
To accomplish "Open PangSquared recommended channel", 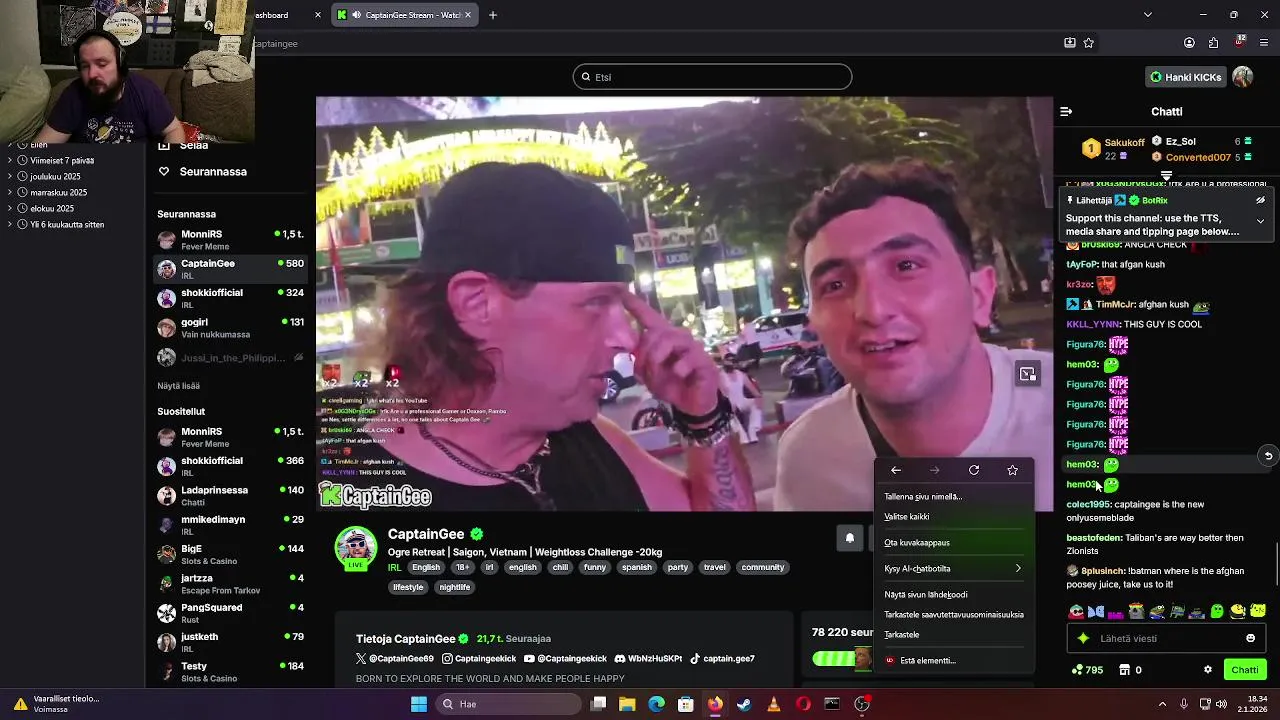I will (230, 613).
